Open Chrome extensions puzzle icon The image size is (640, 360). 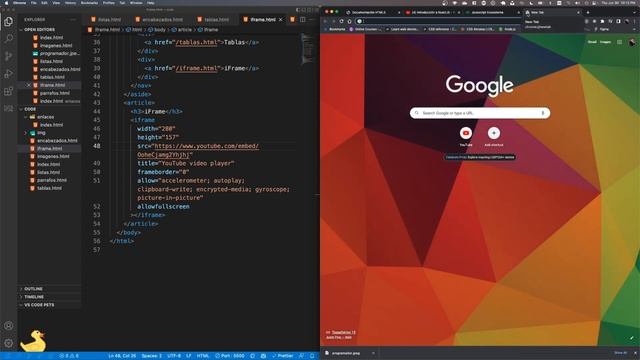point(602,21)
